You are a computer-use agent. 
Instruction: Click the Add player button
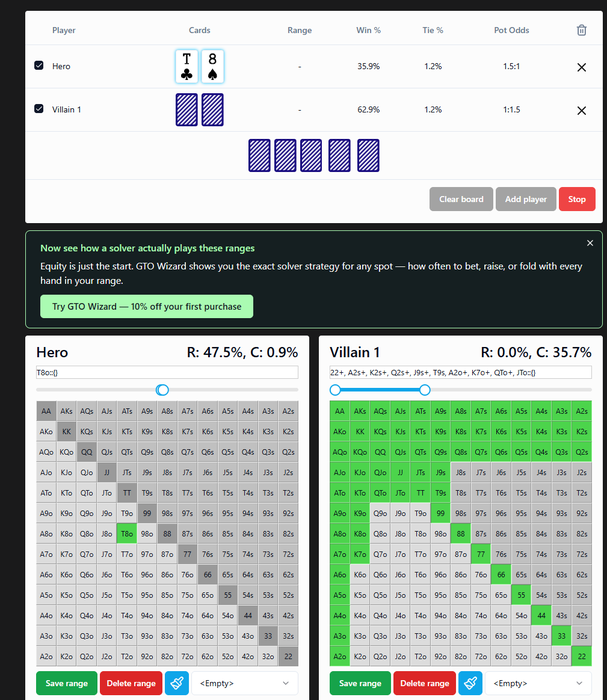526,199
